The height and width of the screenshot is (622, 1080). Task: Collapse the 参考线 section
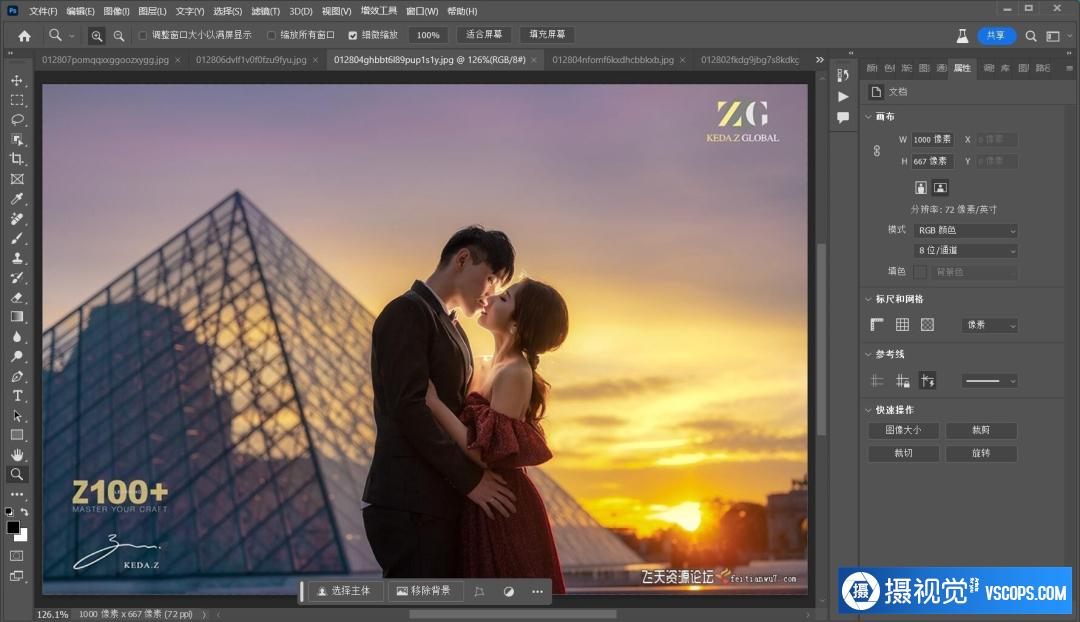pyautogui.click(x=869, y=354)
